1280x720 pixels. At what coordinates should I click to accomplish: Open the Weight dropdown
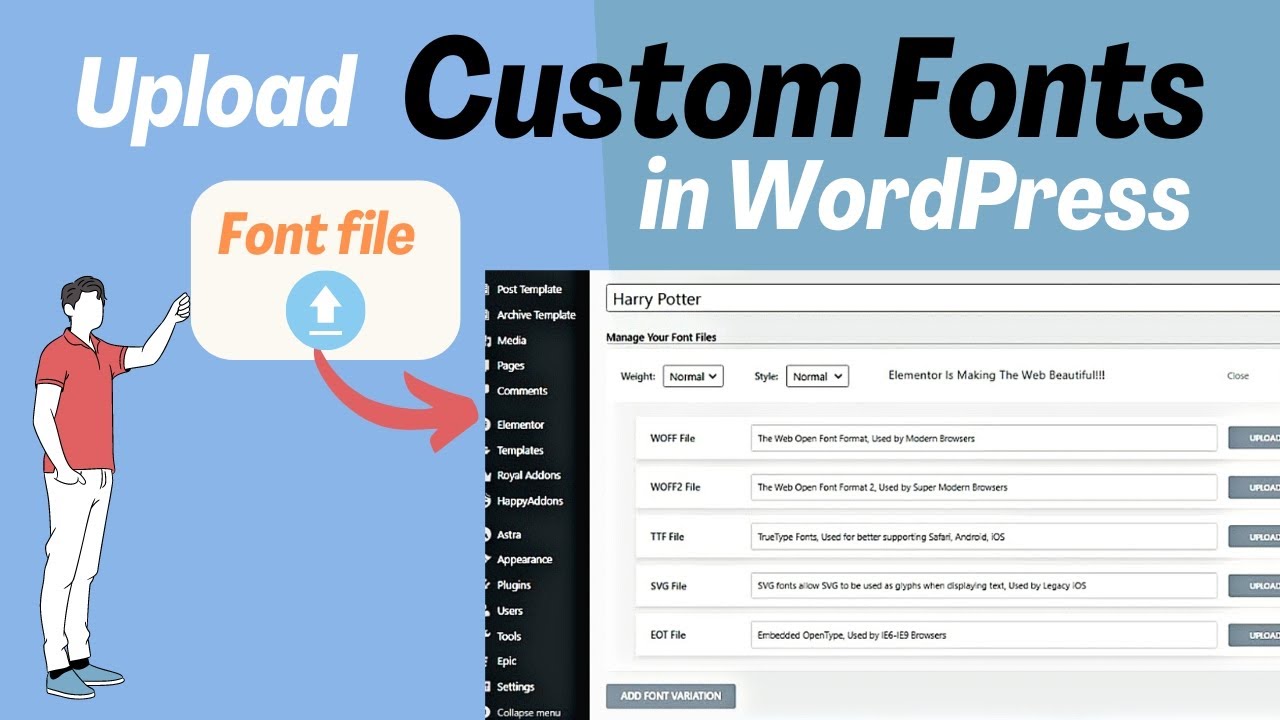(693, 377)
